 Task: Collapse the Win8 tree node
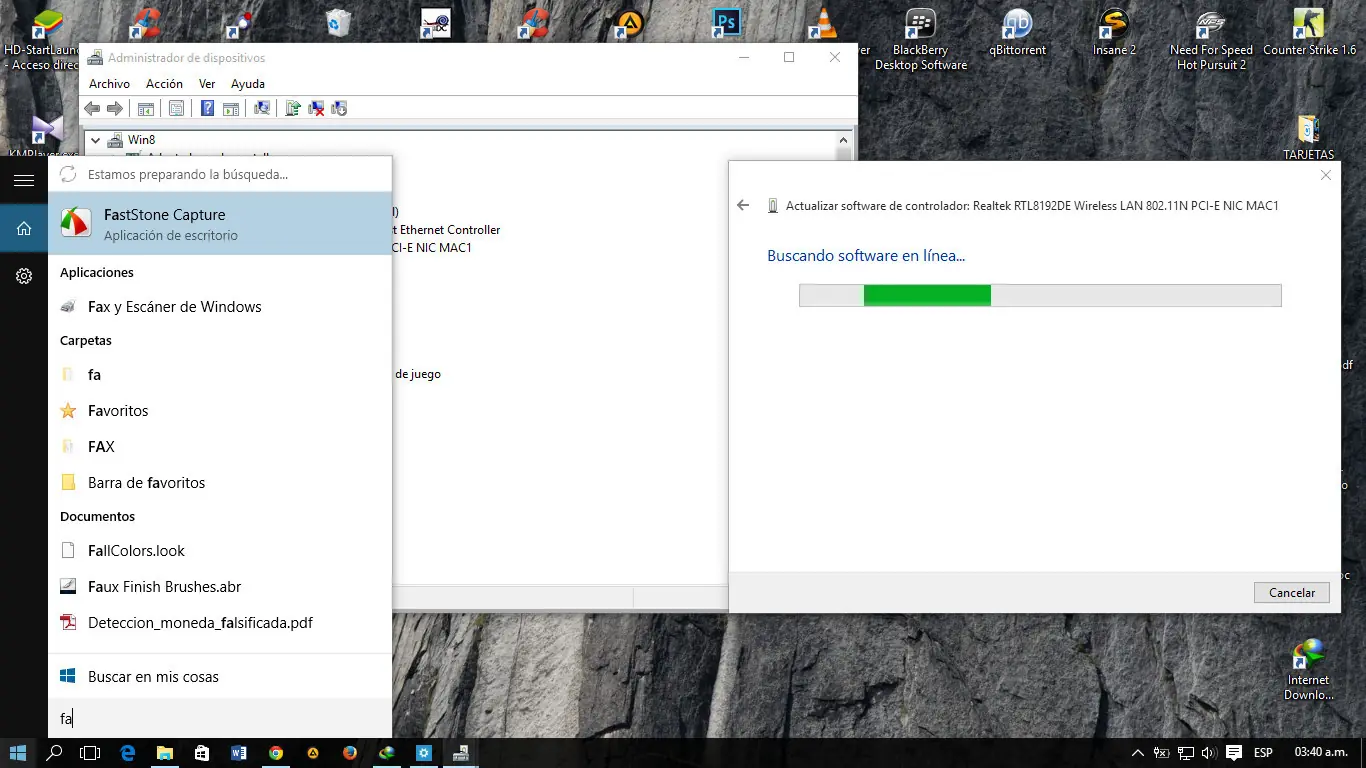coord(95,140)
